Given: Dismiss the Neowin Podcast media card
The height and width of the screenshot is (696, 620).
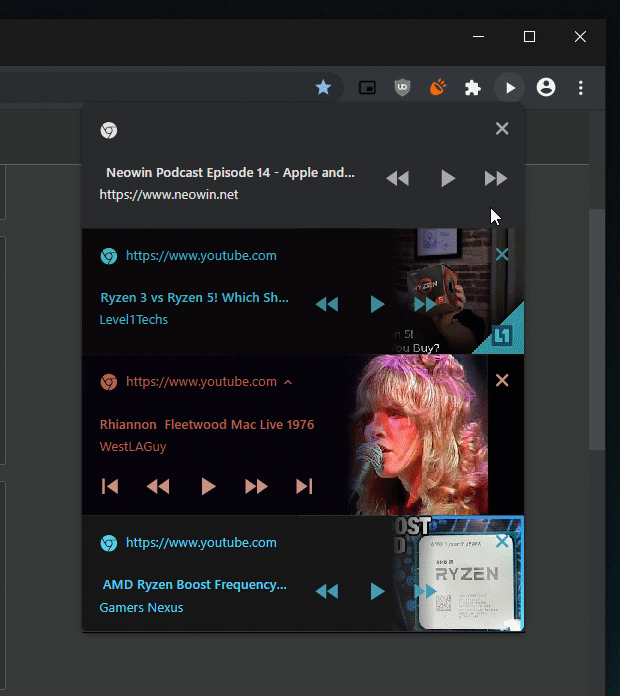Looking at the screenshot, I should [502, 129].
